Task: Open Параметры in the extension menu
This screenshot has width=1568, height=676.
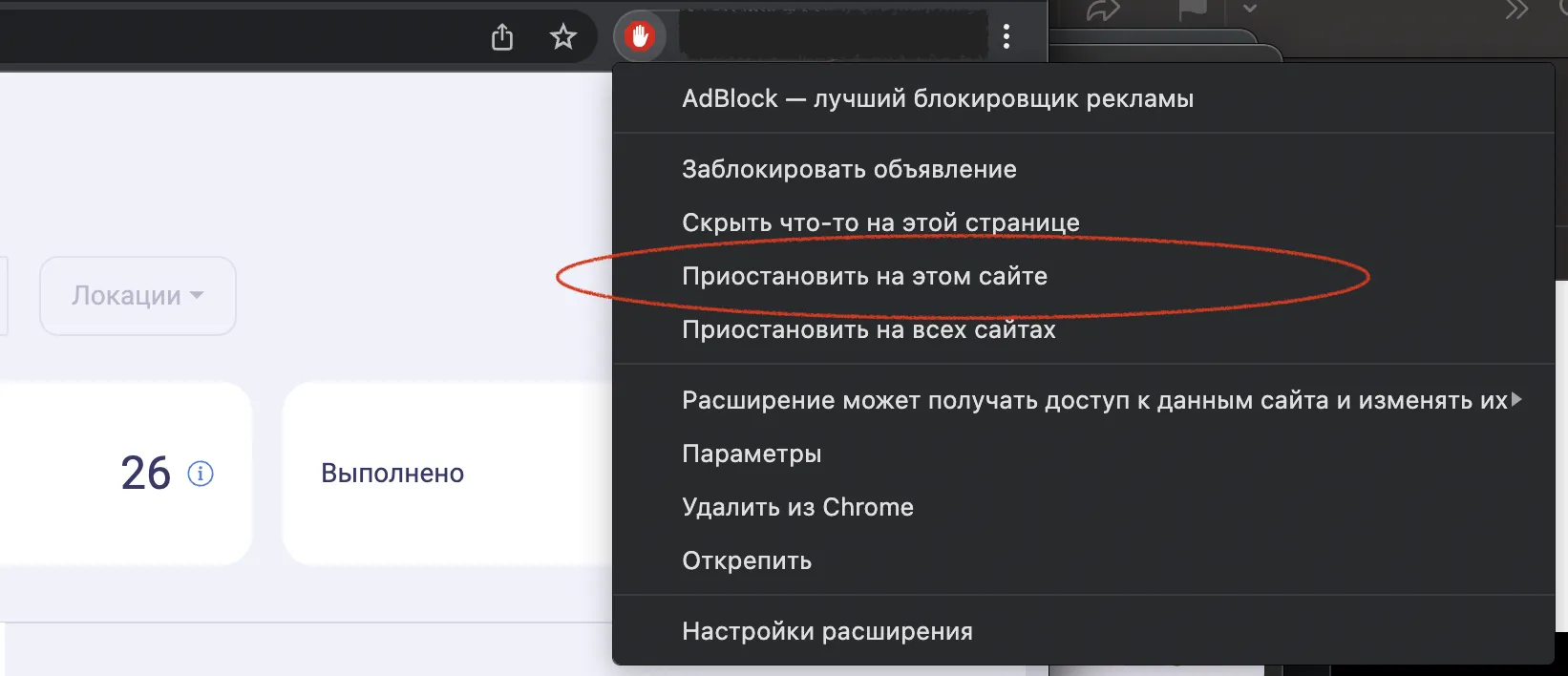Action: [1083, 454]
